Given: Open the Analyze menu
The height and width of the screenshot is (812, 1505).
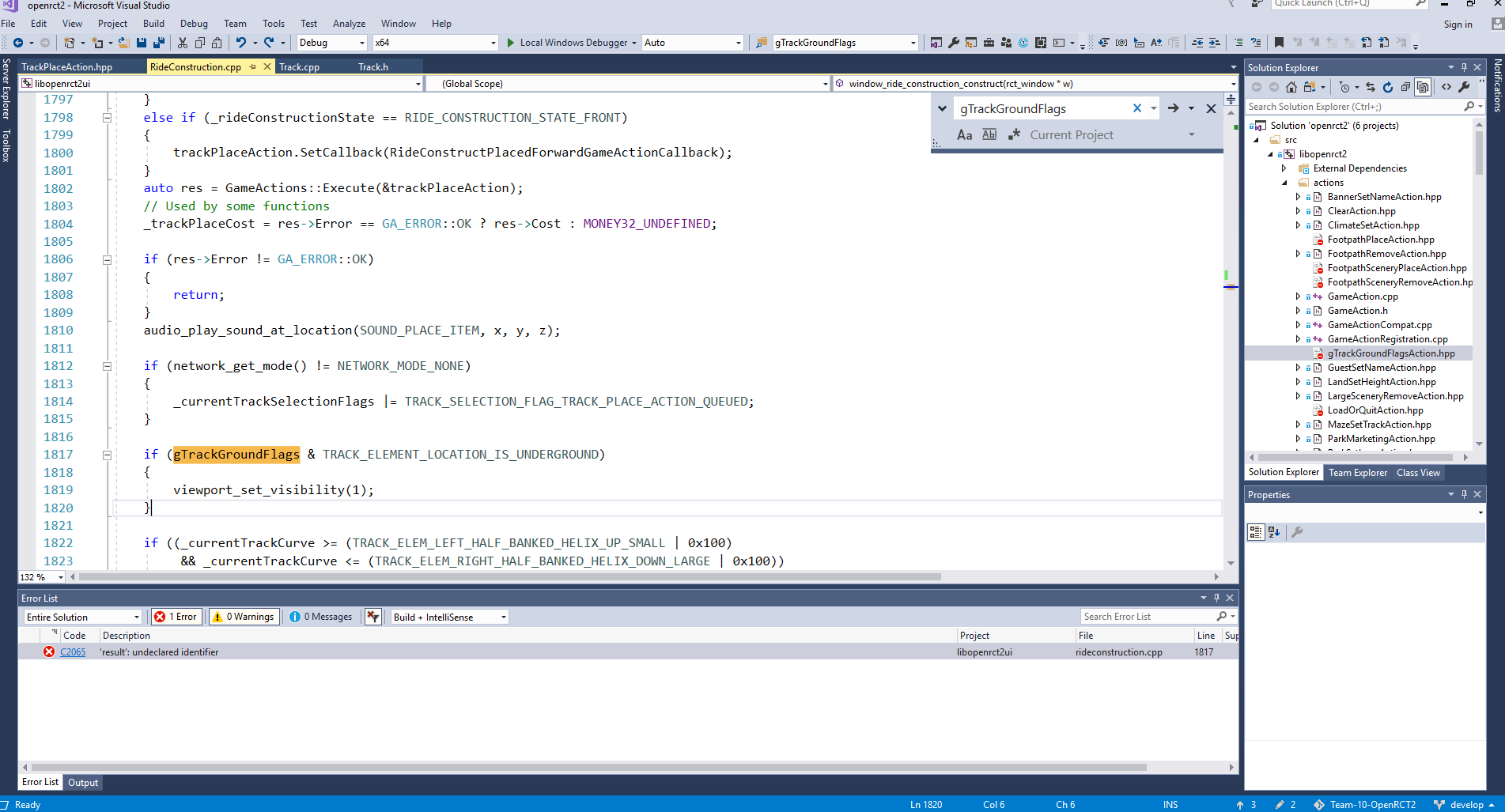Looking at the screenshot, I should [x=349, y=24].
